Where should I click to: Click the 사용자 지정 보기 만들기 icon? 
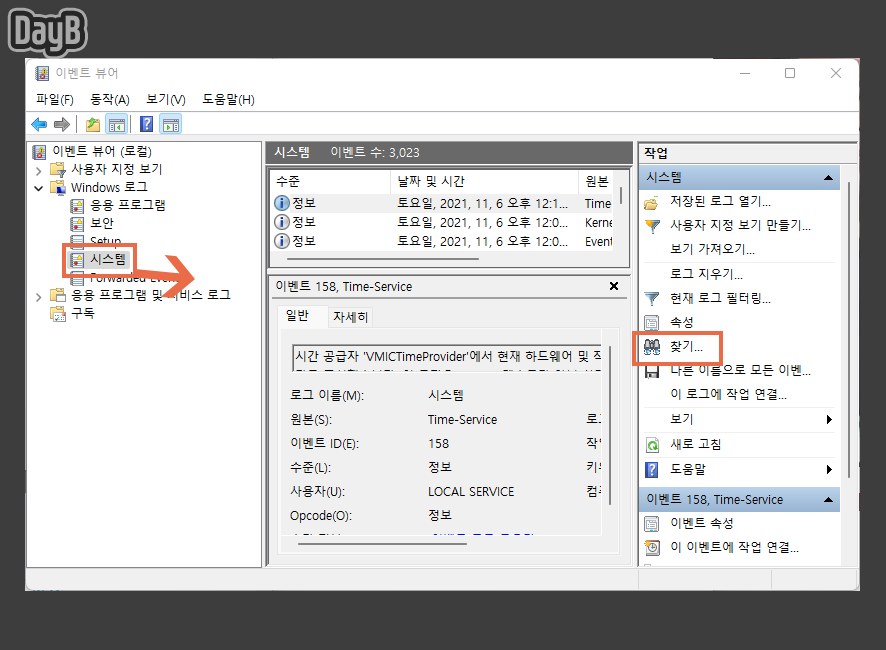(x=651, y=225)
